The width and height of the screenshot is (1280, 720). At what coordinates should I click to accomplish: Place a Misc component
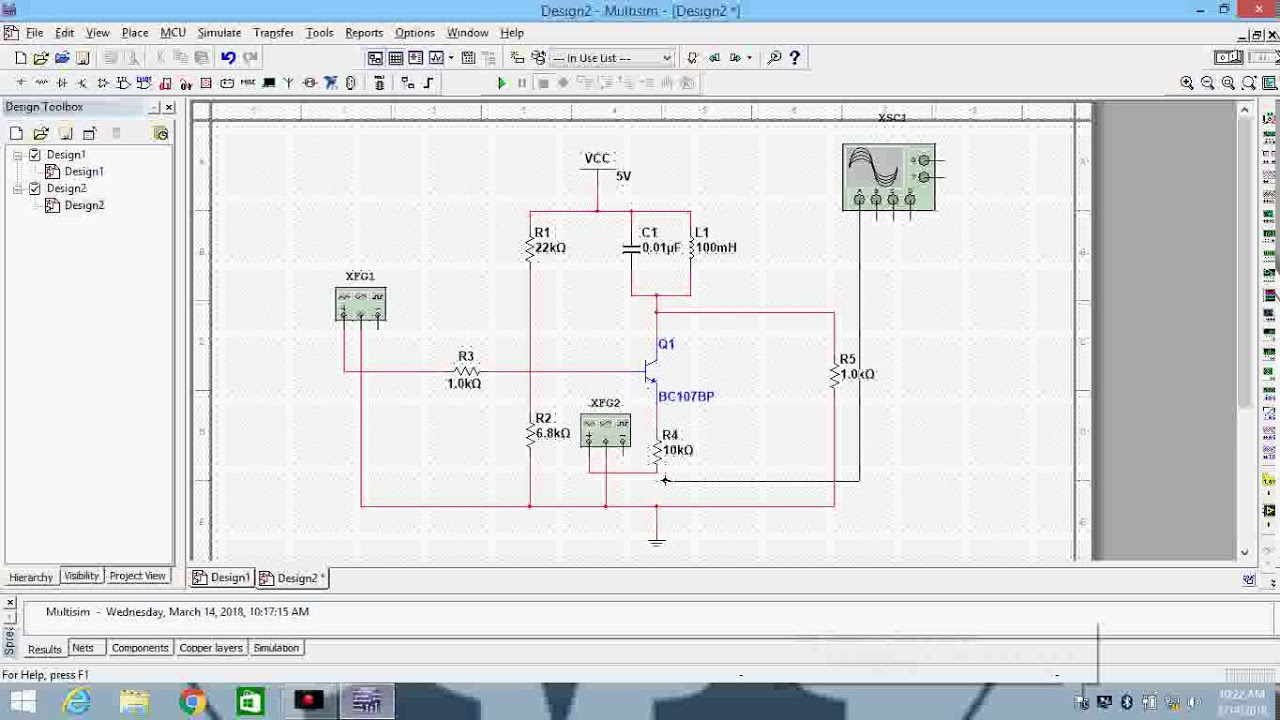[247, 83]
